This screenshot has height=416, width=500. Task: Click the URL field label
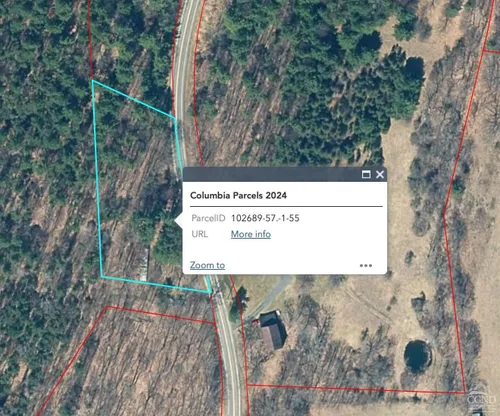pos(200,234)
